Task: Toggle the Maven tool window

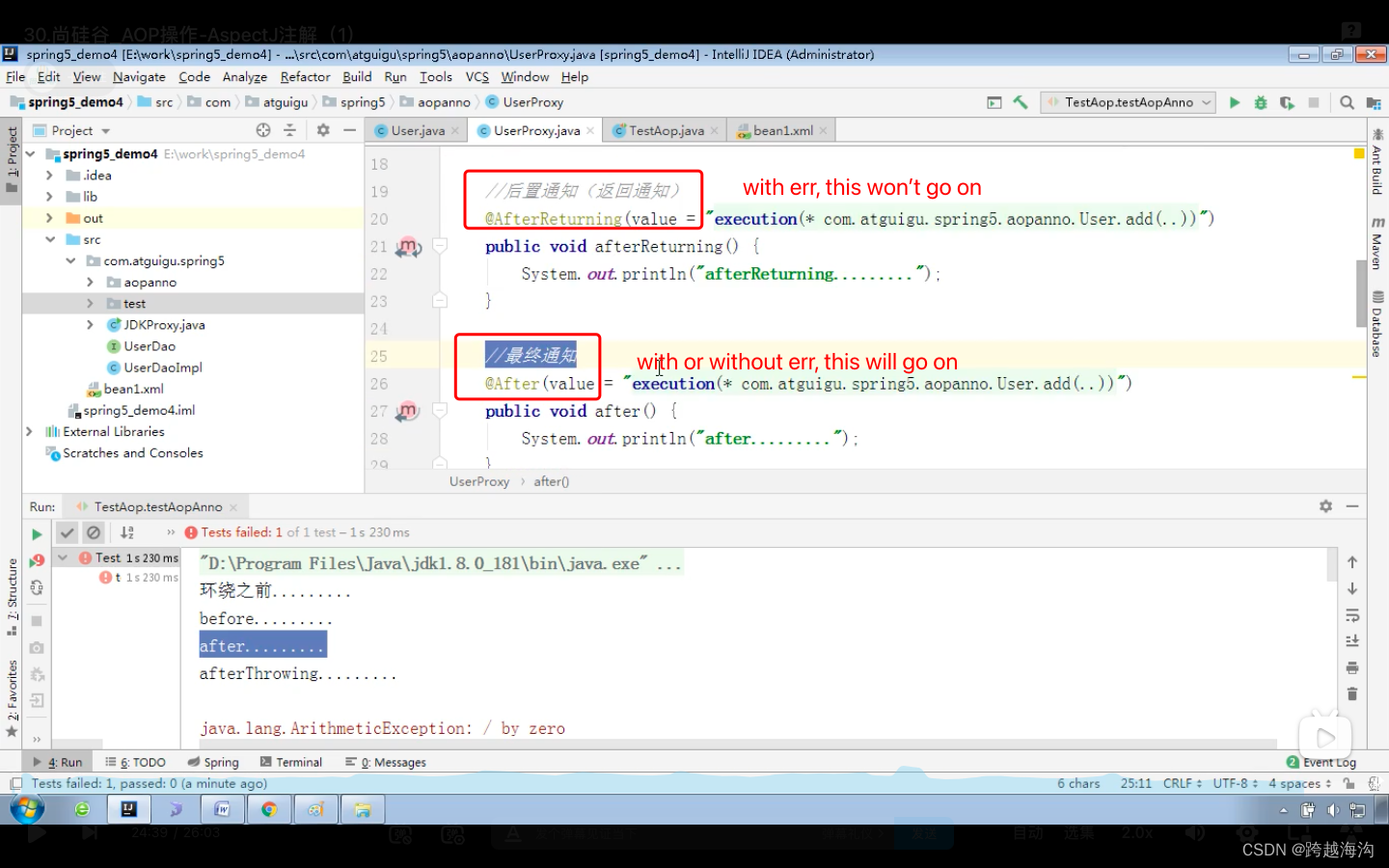Action: click(x=1377, y=243)
